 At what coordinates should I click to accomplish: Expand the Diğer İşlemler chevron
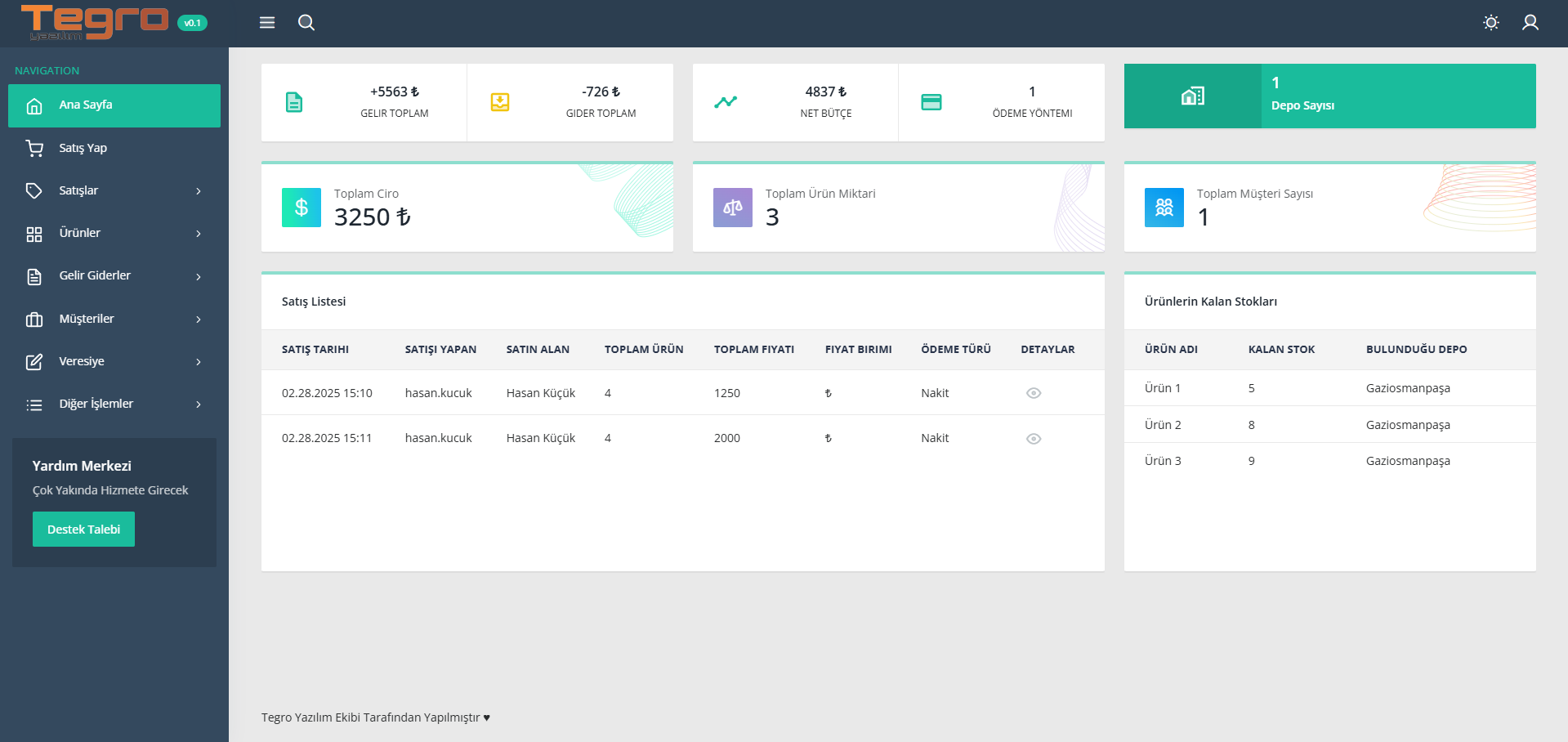pyautogui.click(x=199, y=405)
